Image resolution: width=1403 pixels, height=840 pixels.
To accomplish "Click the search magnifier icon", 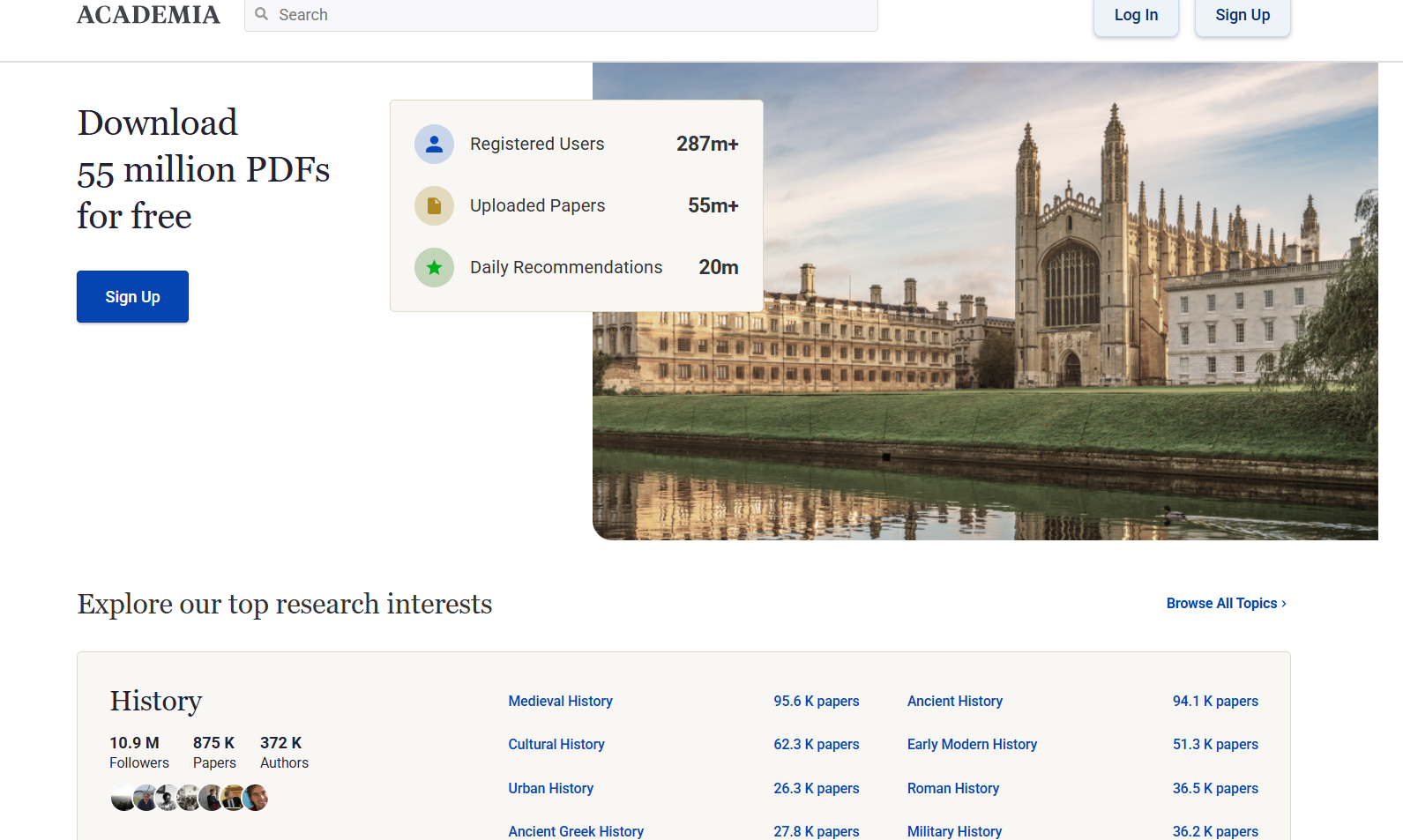I will click(262, 14).
